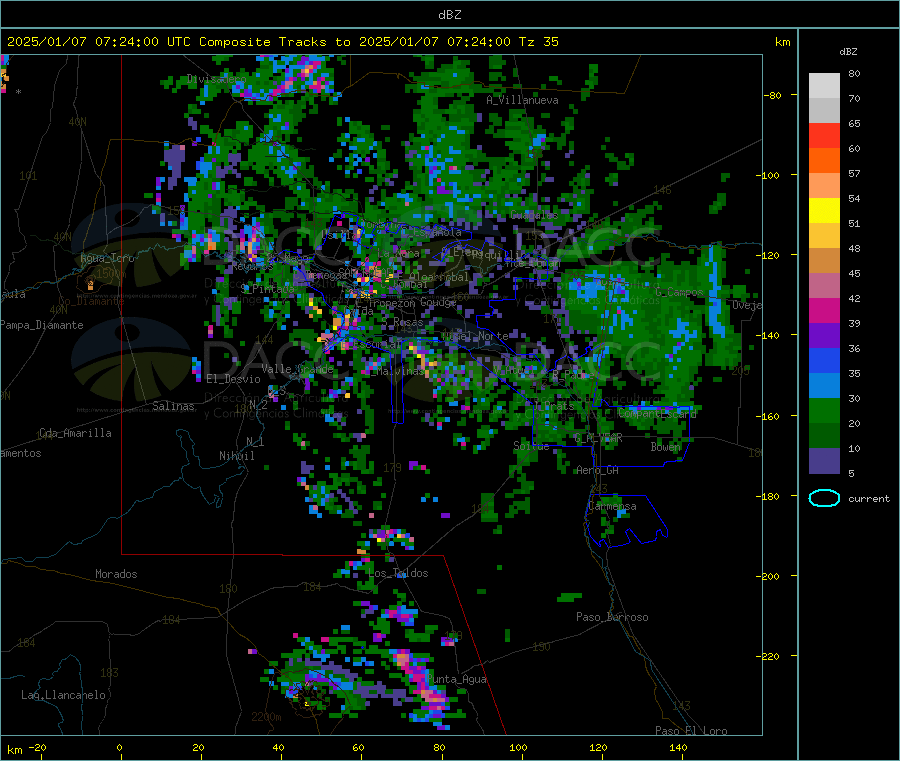
Task: Click the 0 km horizontal axis label
Action: [119, 748]
